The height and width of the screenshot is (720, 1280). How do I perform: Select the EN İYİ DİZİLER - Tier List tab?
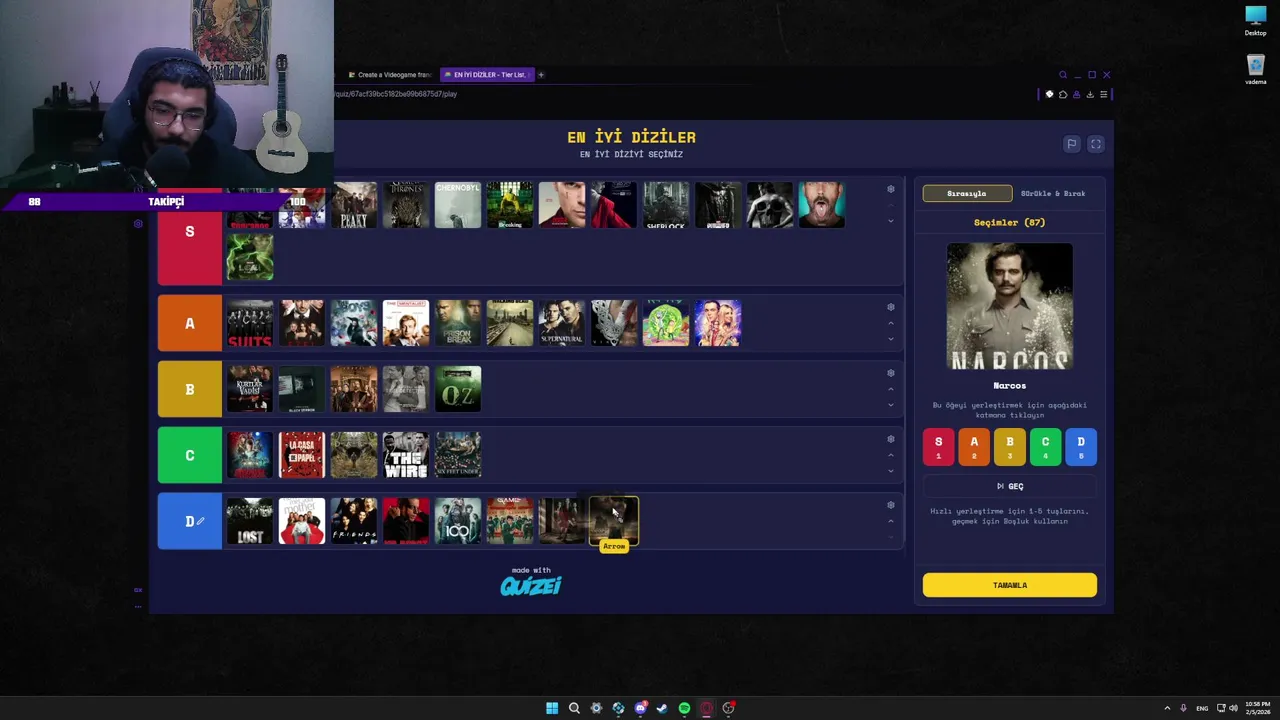(x=488, y=74)
